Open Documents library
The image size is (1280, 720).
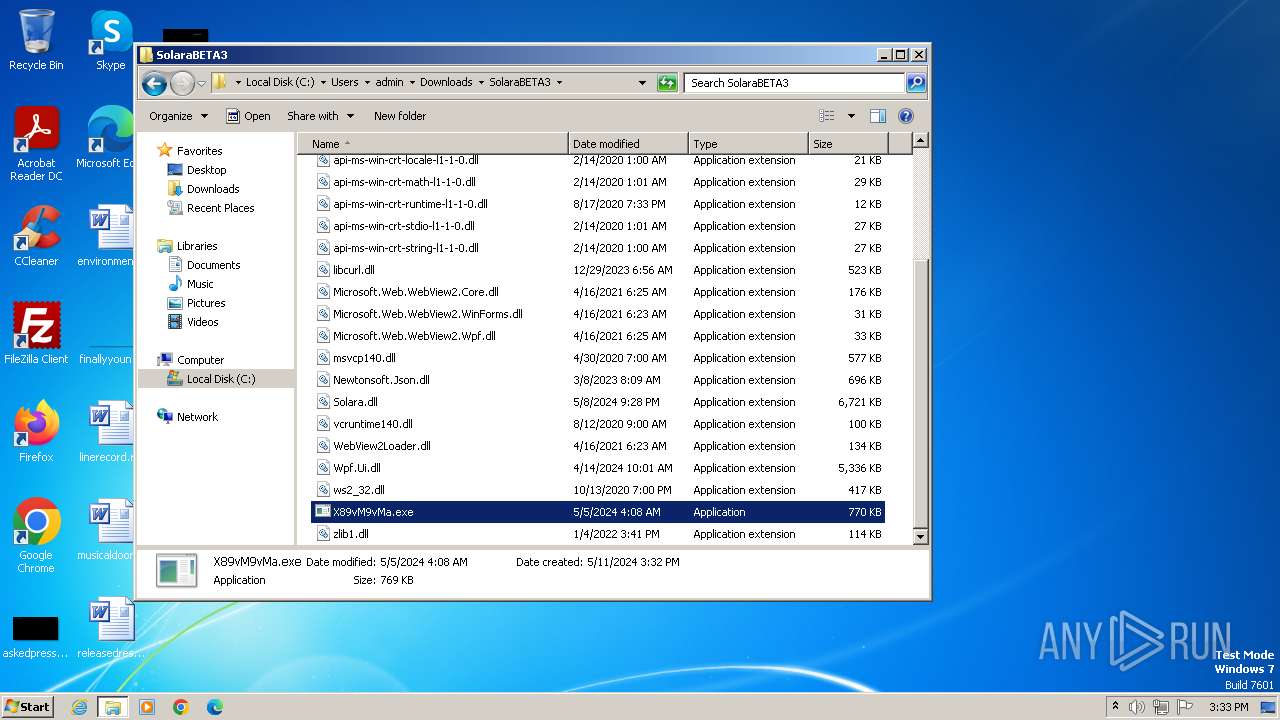click(213, 265)
